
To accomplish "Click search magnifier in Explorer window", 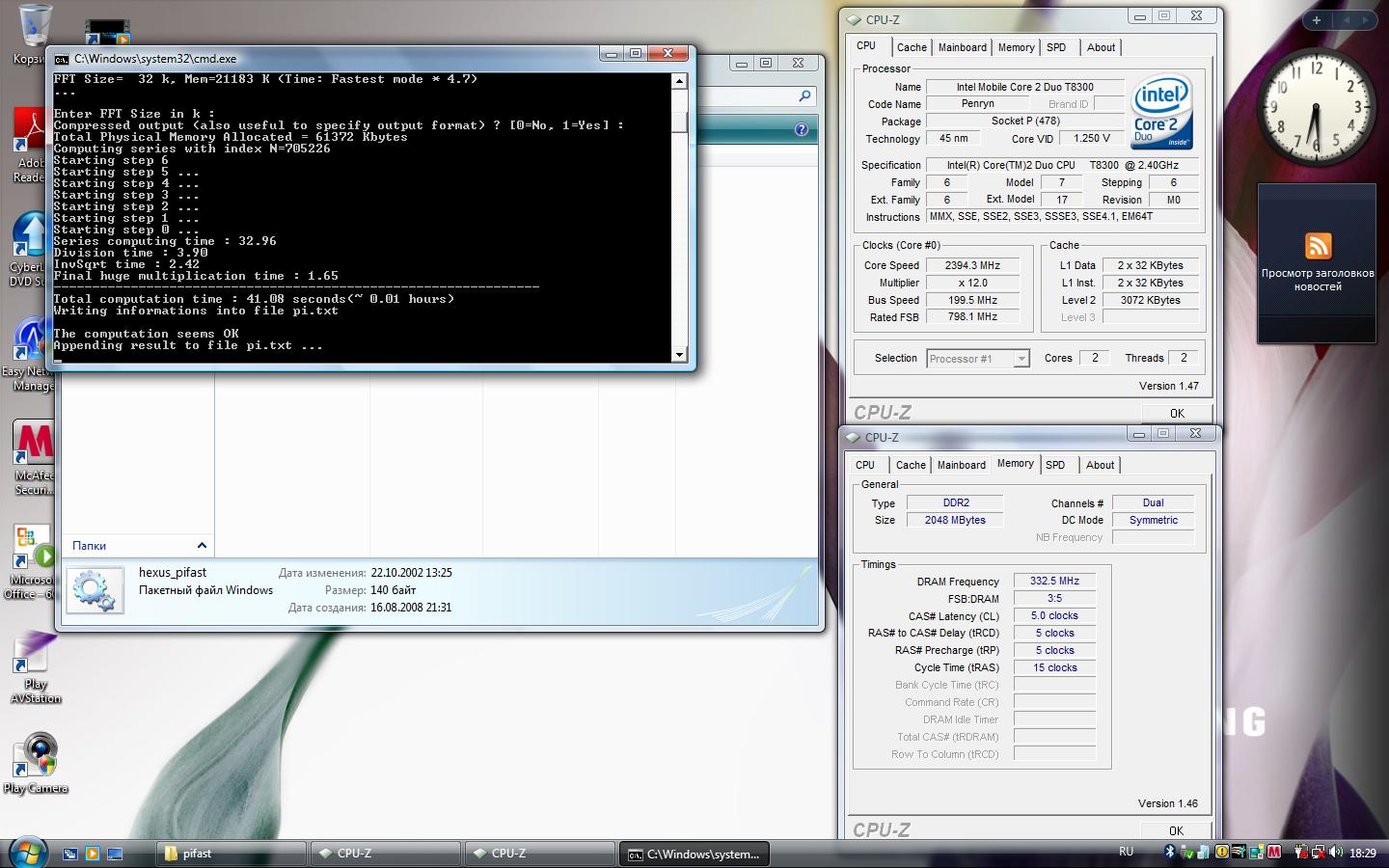I will (x=804, y=95).
